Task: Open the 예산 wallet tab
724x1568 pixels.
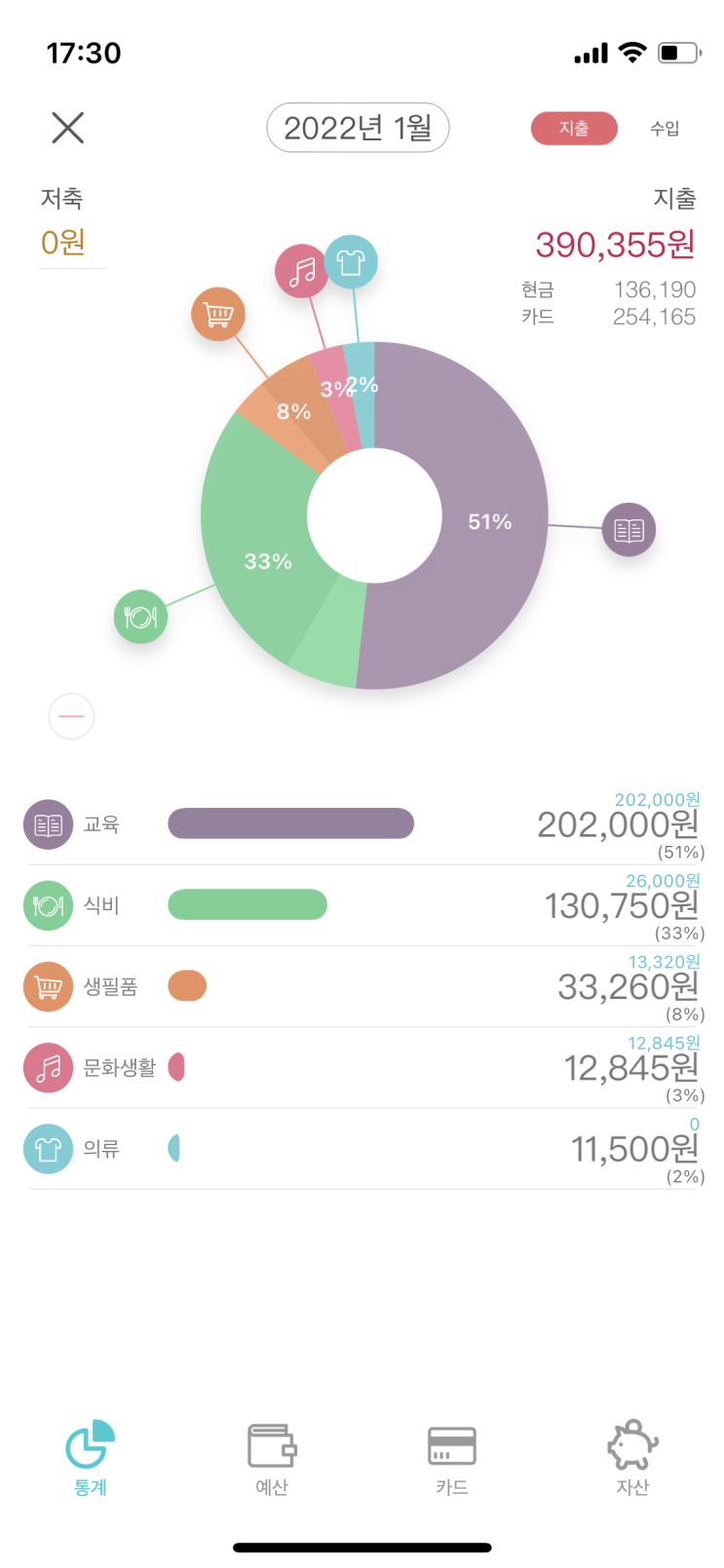Action: pos(271,1457)
